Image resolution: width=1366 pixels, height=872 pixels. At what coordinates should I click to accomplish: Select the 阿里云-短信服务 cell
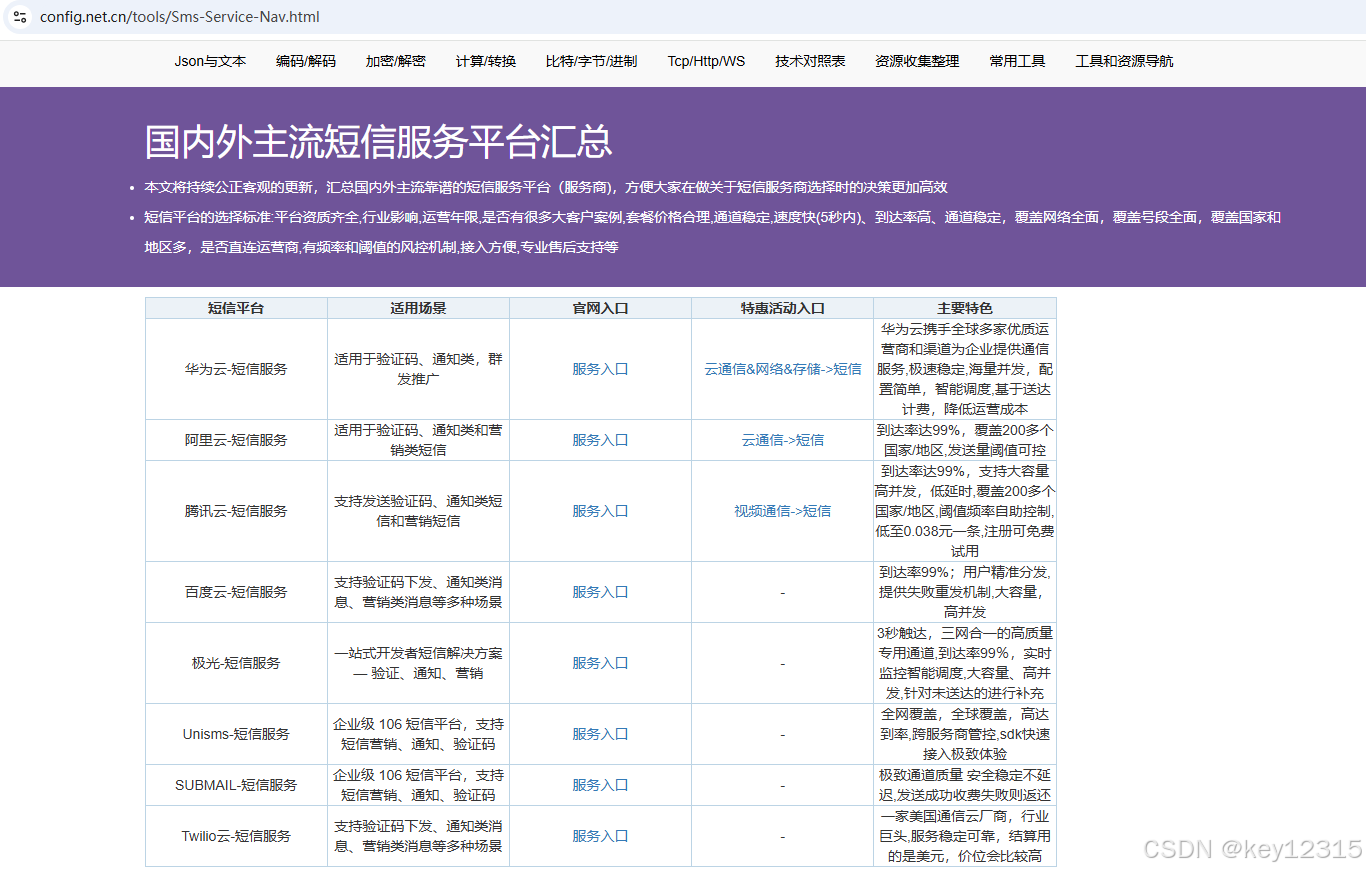tap(236, 440)
